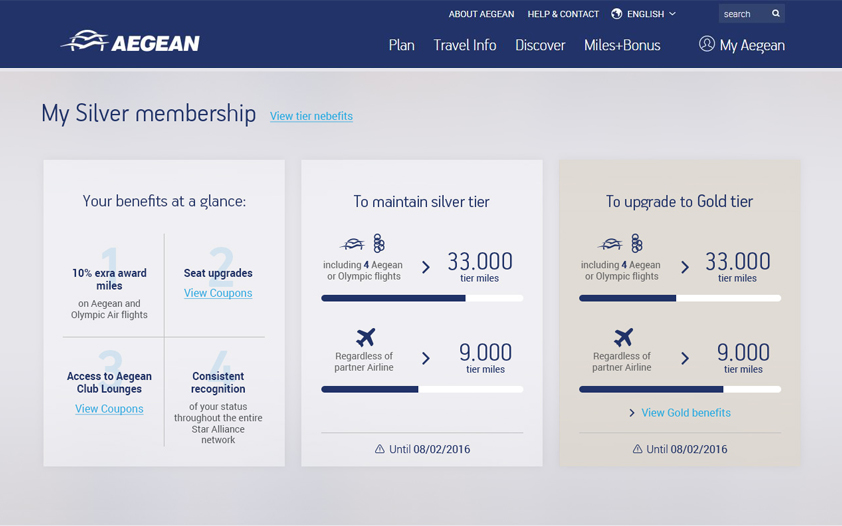Click the warning triangle icon in Gold tier card
This screenshot has width=842, height=526.
click(x=638, y=450)
